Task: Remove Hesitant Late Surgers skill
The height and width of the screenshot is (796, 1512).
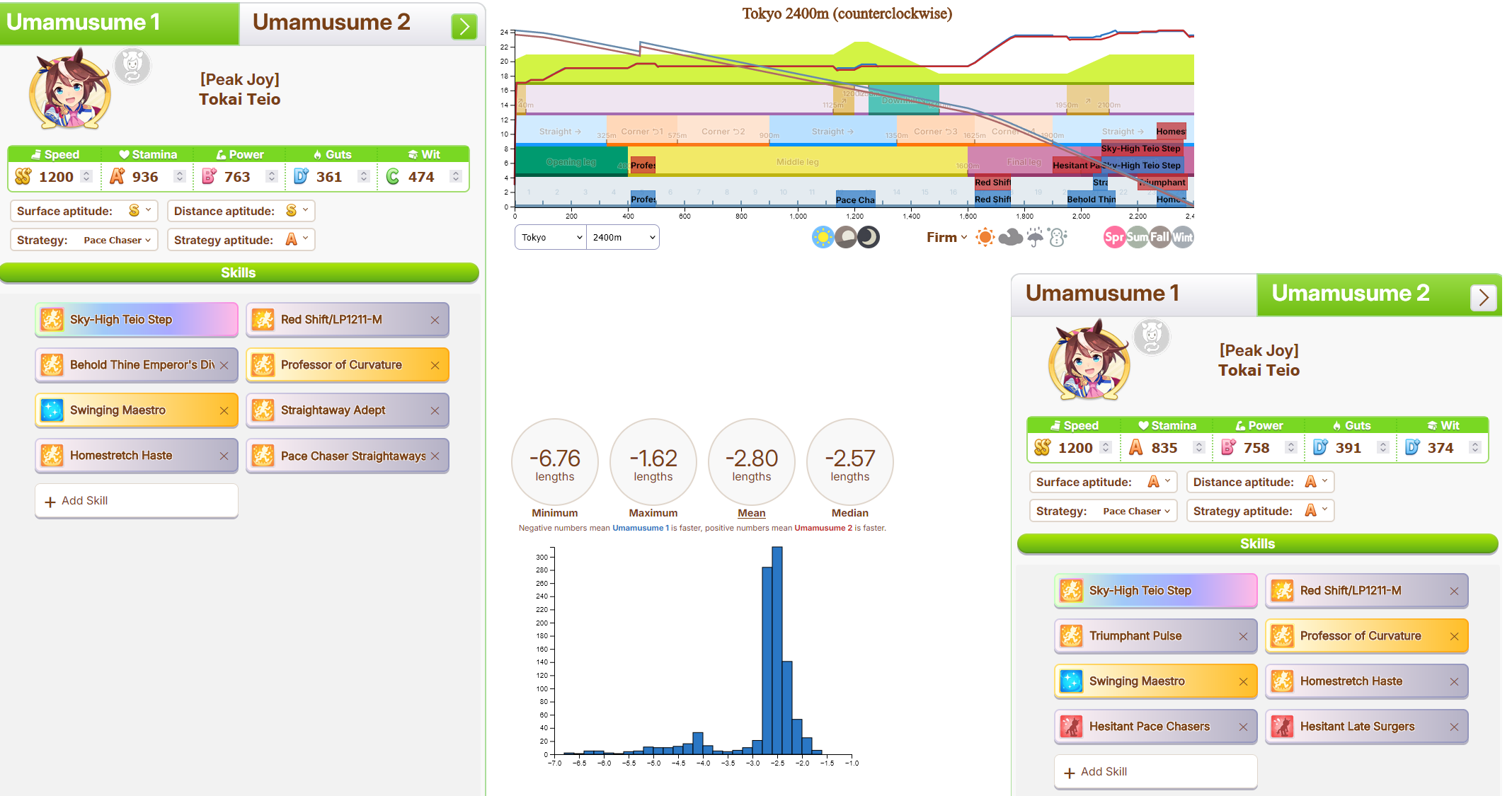Action: (1454, 727)
